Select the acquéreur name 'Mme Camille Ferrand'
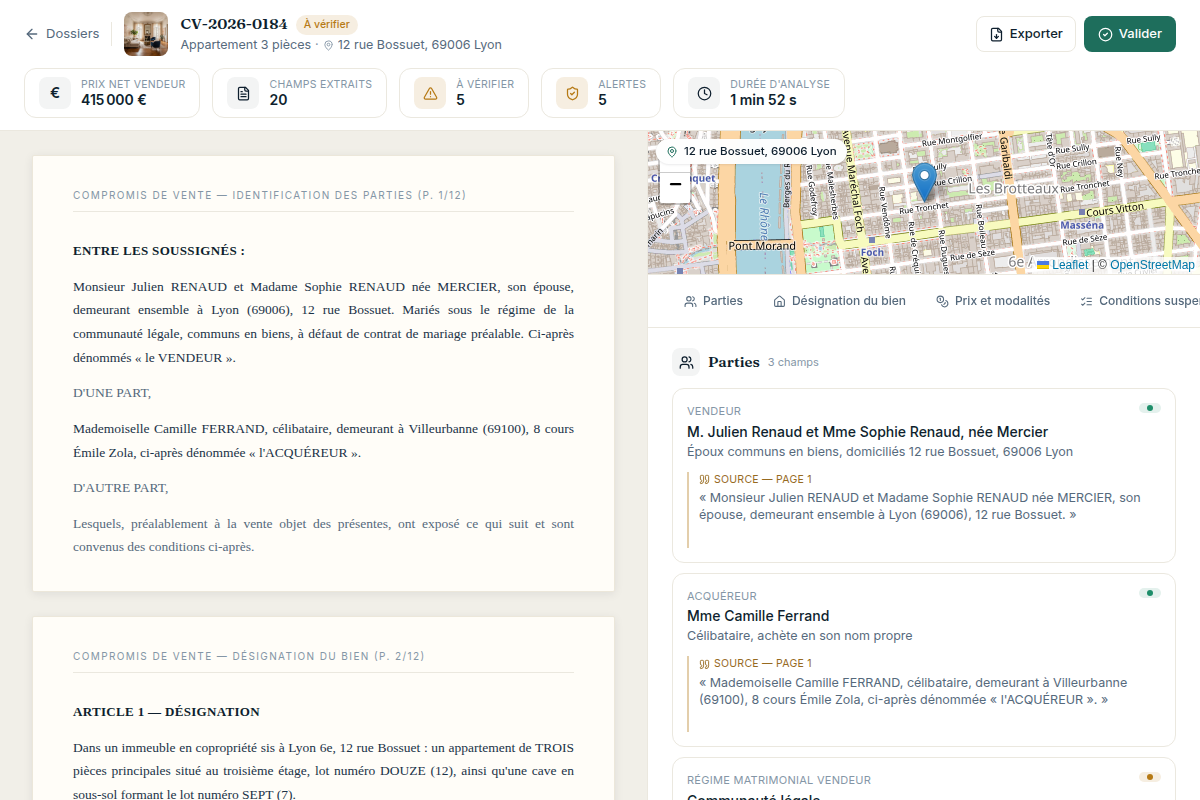The height and width of the screenshot is (800, 1200). 758,616
